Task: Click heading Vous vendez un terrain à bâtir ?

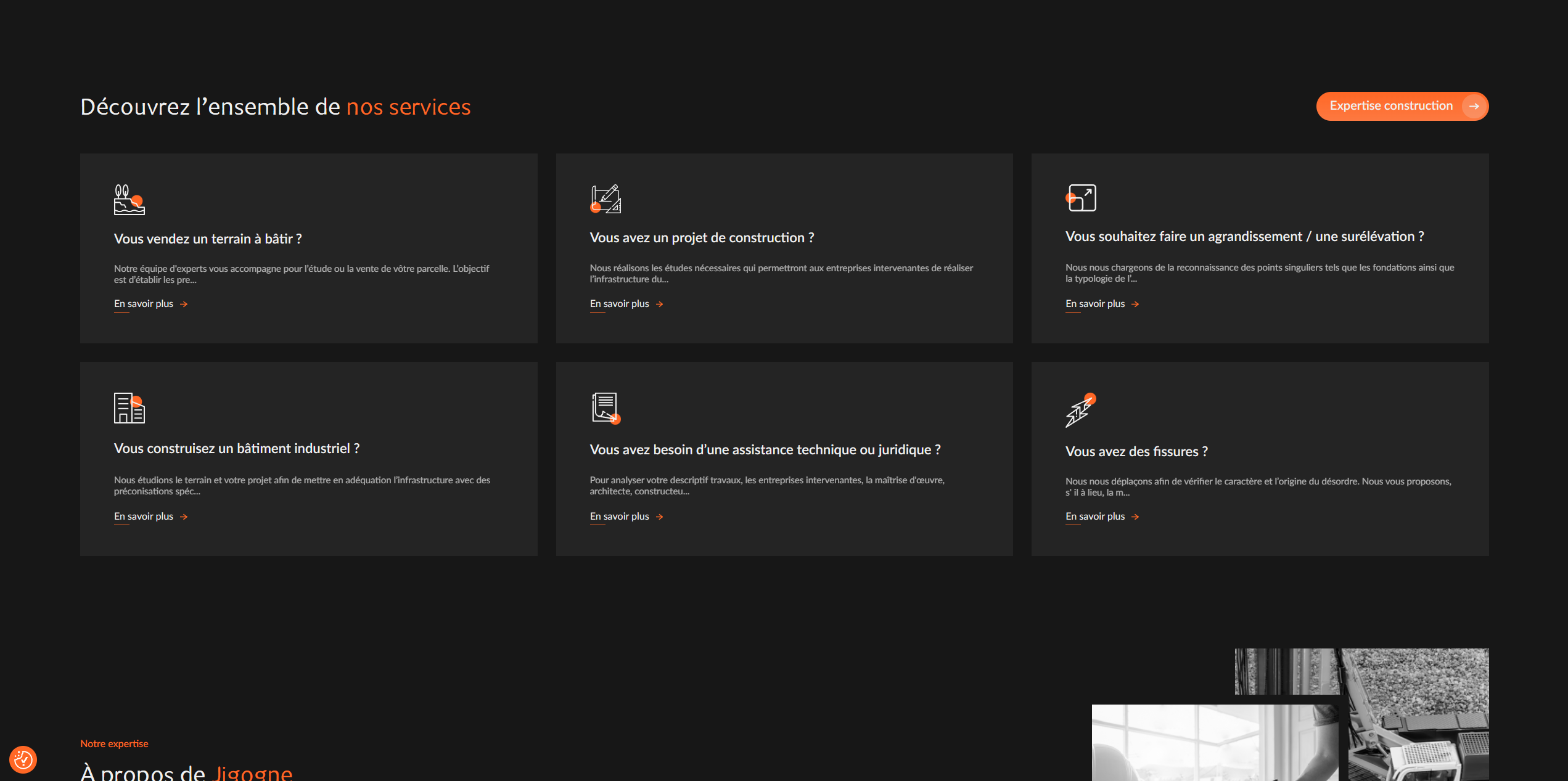Action: (x=208, y=239)
